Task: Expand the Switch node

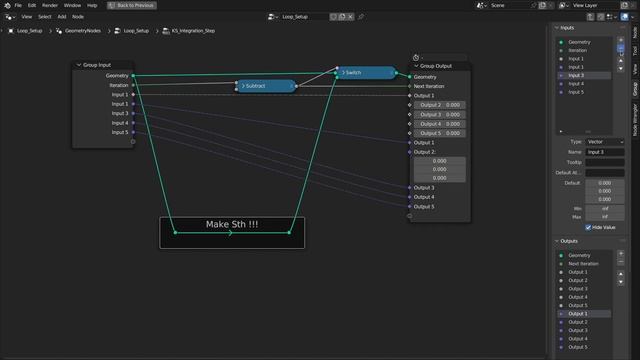Action: [x=344, y=73]
